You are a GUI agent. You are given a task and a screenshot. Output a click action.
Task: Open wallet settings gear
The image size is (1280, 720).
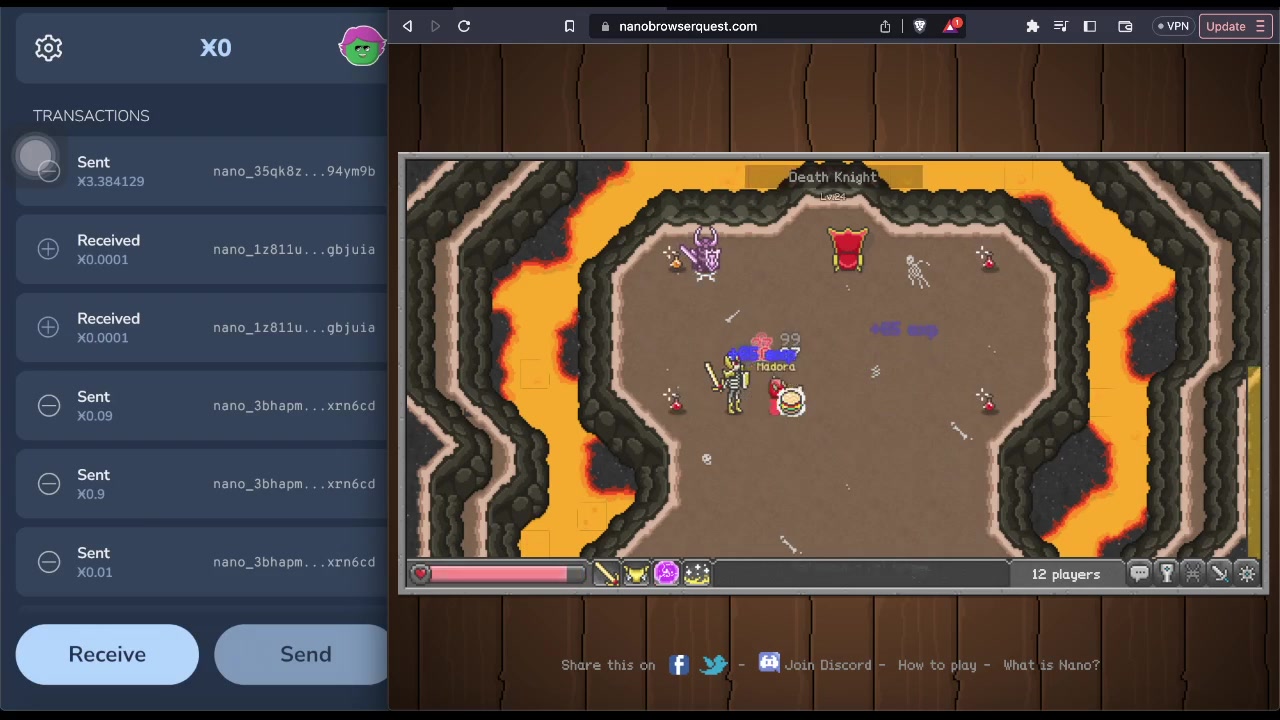pos(48,47)
